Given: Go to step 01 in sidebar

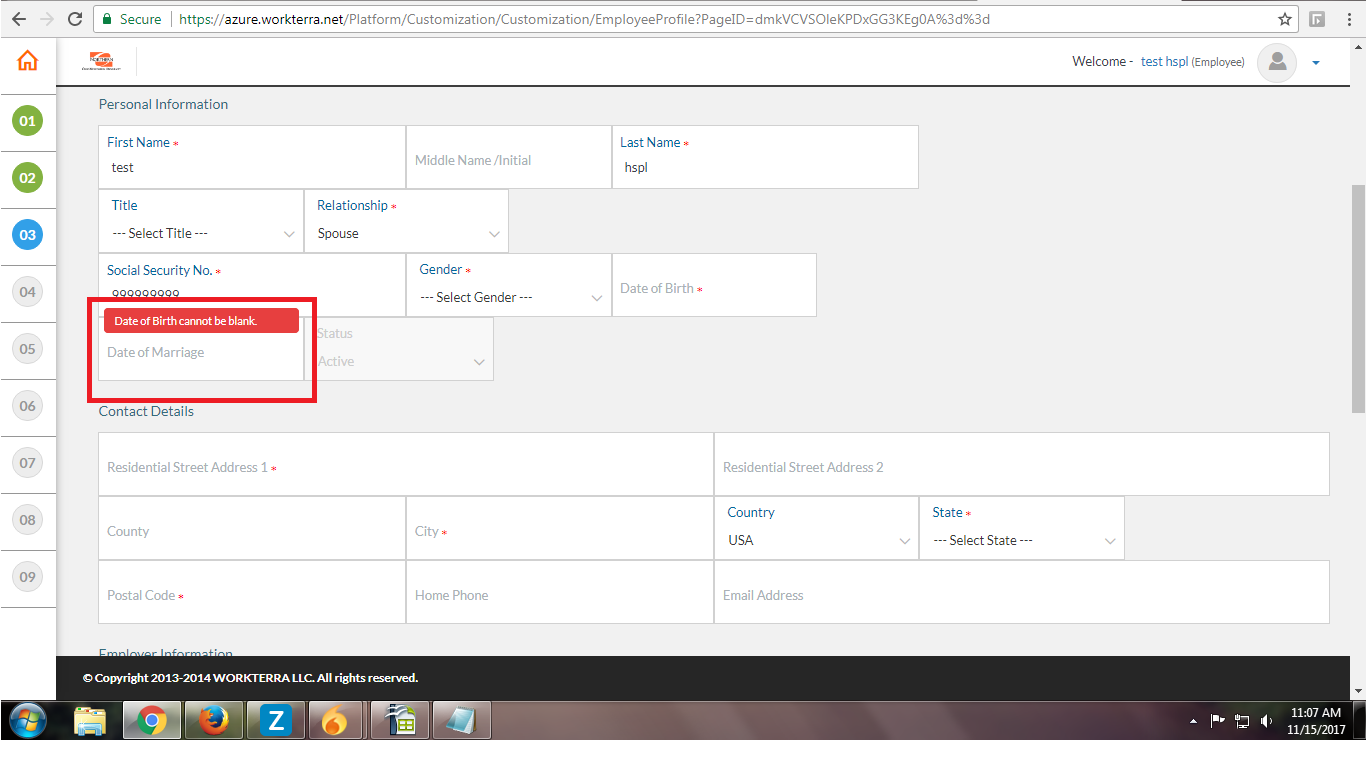Looking at the screenshot, I should [x=28, y=121].
